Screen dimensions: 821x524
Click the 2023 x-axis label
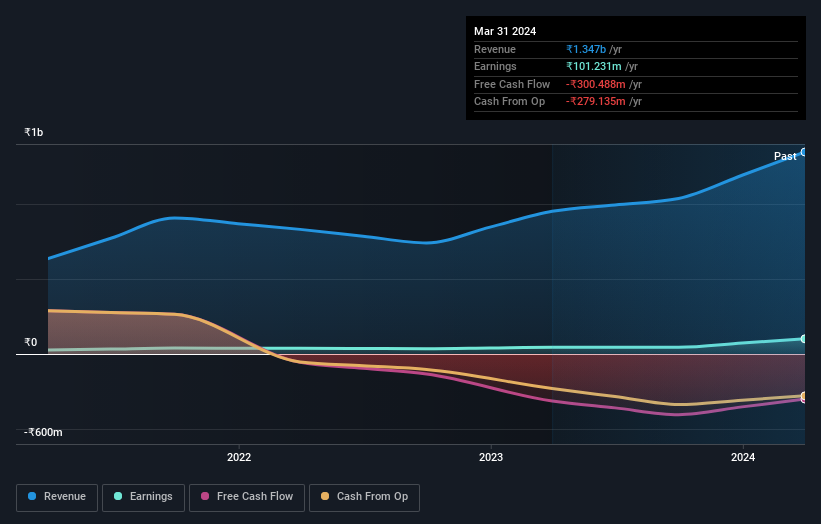pyautogui.click(x=491, y=458)
